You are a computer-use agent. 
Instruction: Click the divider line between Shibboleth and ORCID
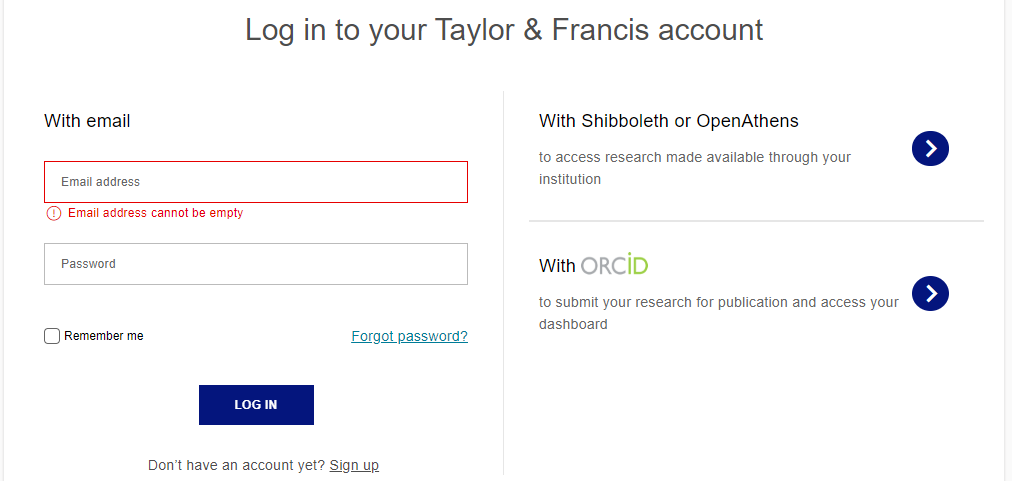click(756, 221)
